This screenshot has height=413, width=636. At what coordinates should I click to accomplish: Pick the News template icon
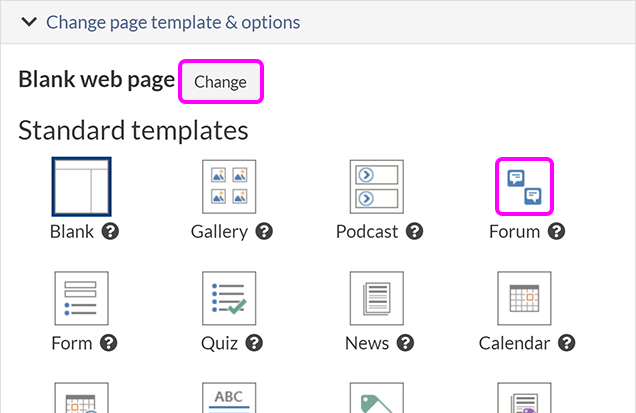point(377,299)
